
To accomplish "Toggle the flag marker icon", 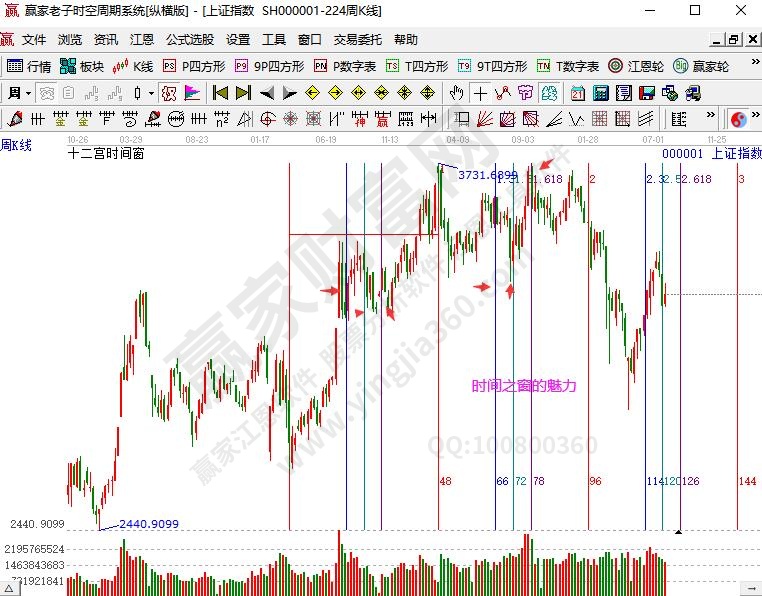I will coord(192,93).
